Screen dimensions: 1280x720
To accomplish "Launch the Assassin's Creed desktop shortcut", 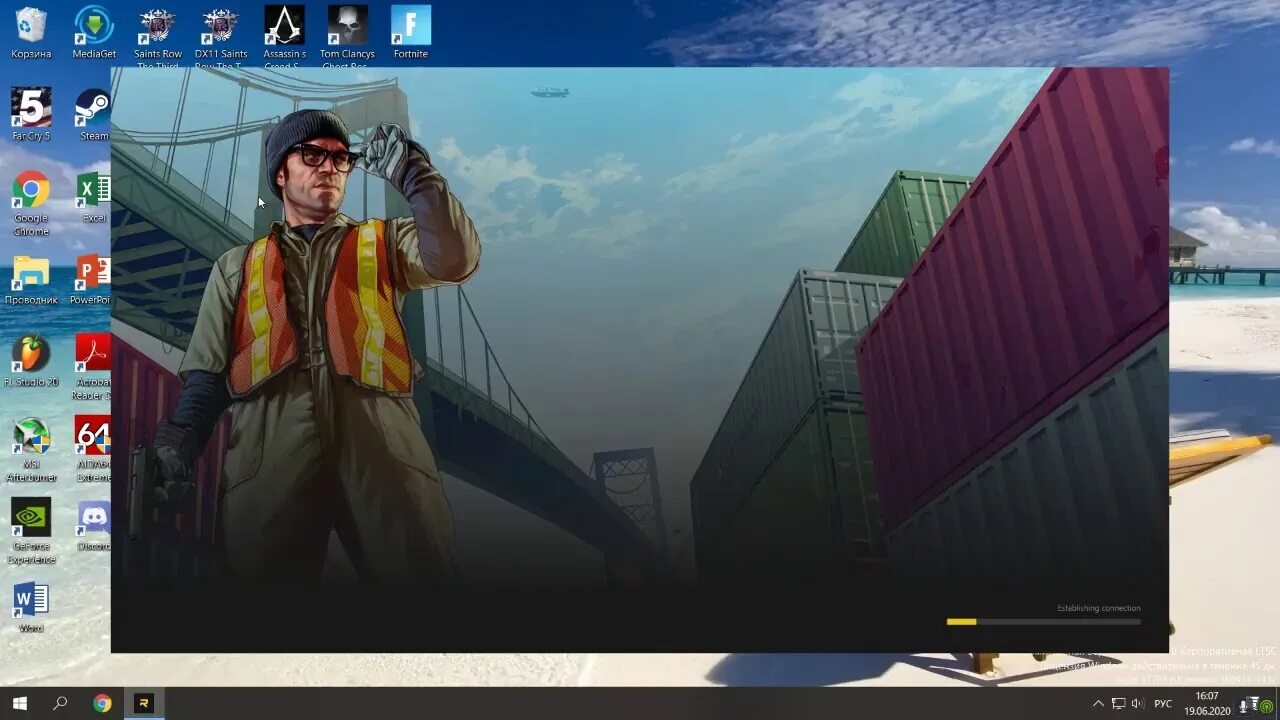I will [x=285, y=38].
